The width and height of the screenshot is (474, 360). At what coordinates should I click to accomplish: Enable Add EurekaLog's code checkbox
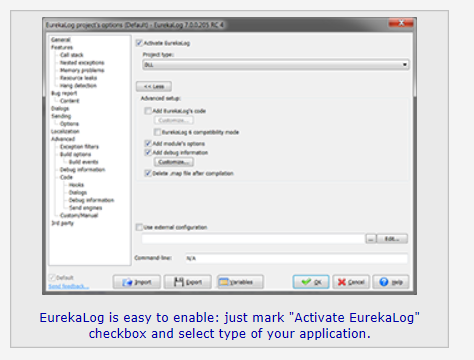pos(148,111)
